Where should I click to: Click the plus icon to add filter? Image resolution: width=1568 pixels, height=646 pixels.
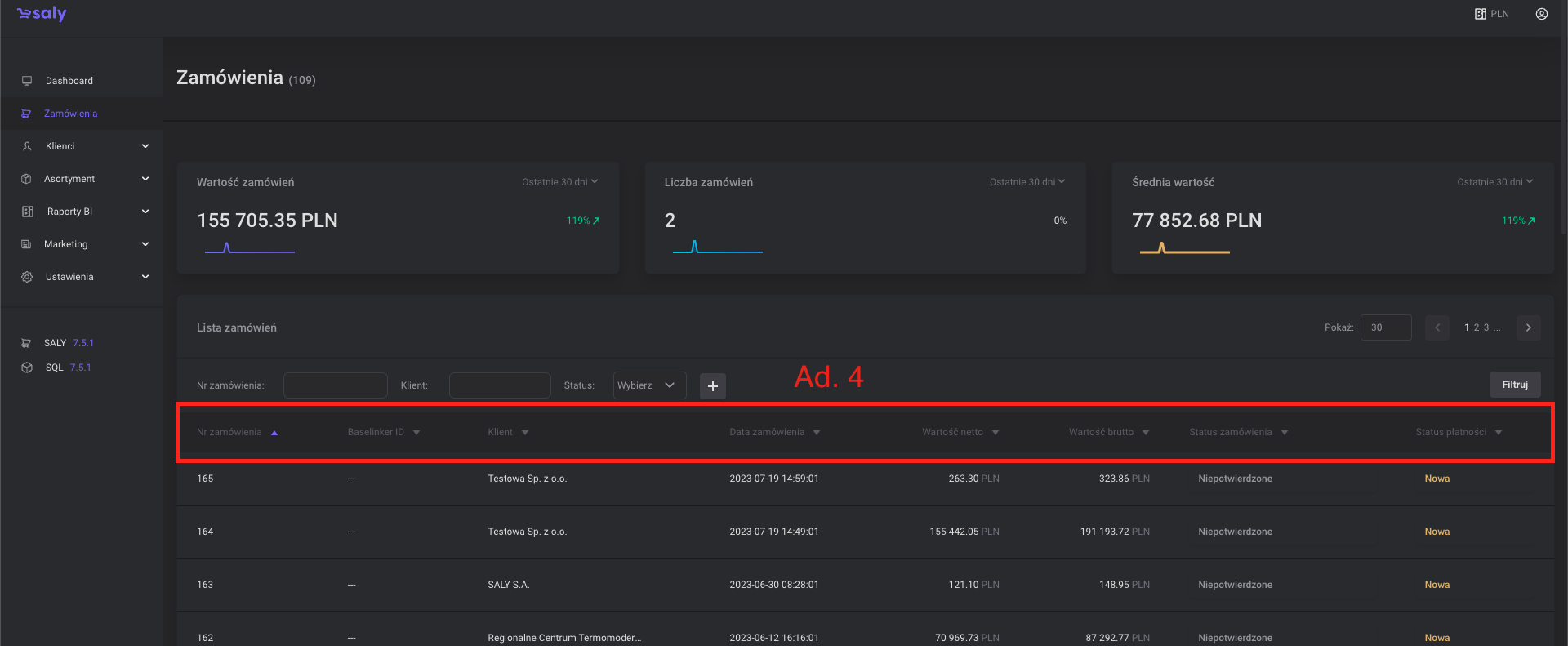coord(712,385)
